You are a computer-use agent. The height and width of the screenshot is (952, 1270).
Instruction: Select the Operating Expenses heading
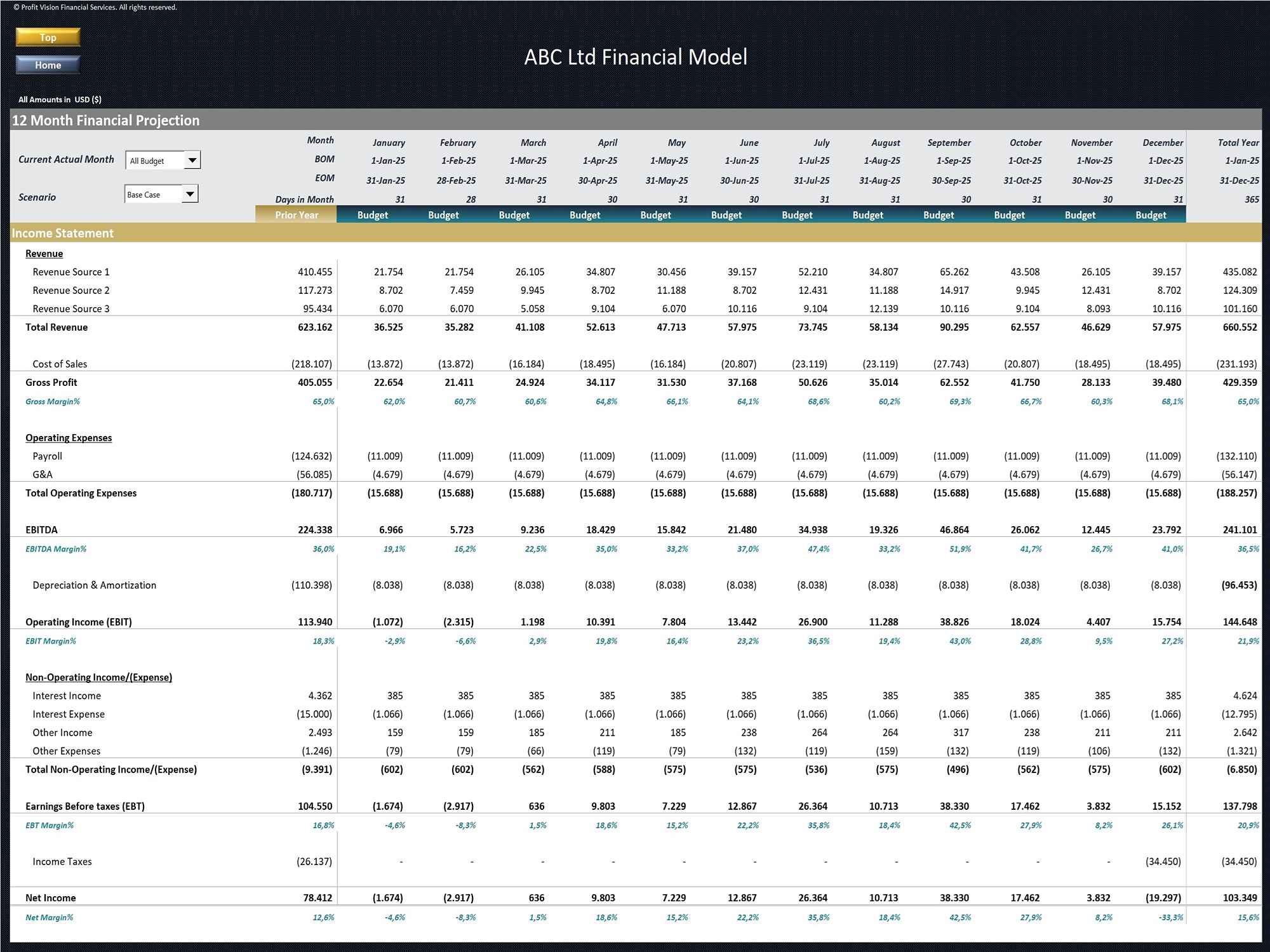click(69, 438)
